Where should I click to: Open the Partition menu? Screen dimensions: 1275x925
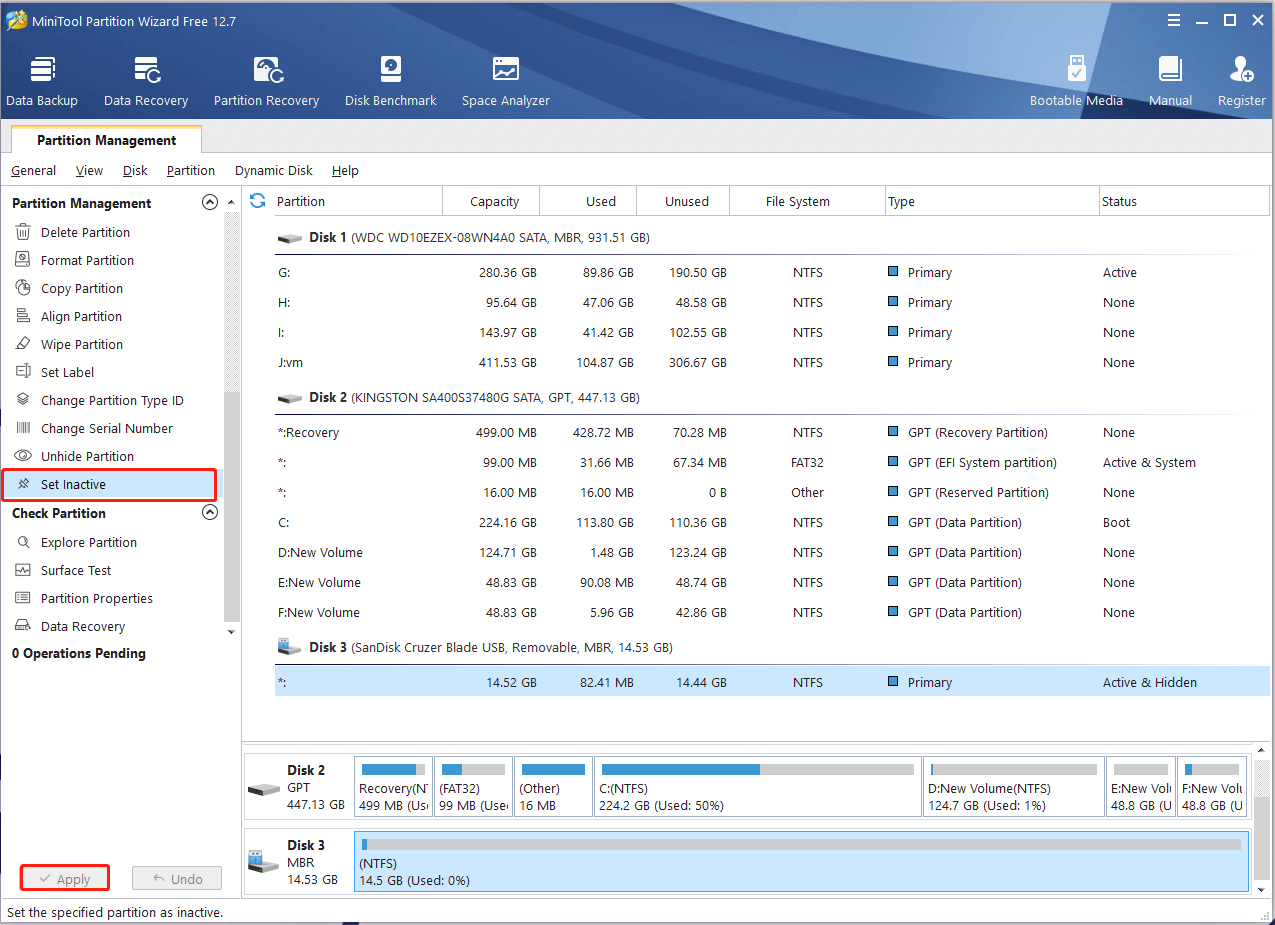[191, 170]
